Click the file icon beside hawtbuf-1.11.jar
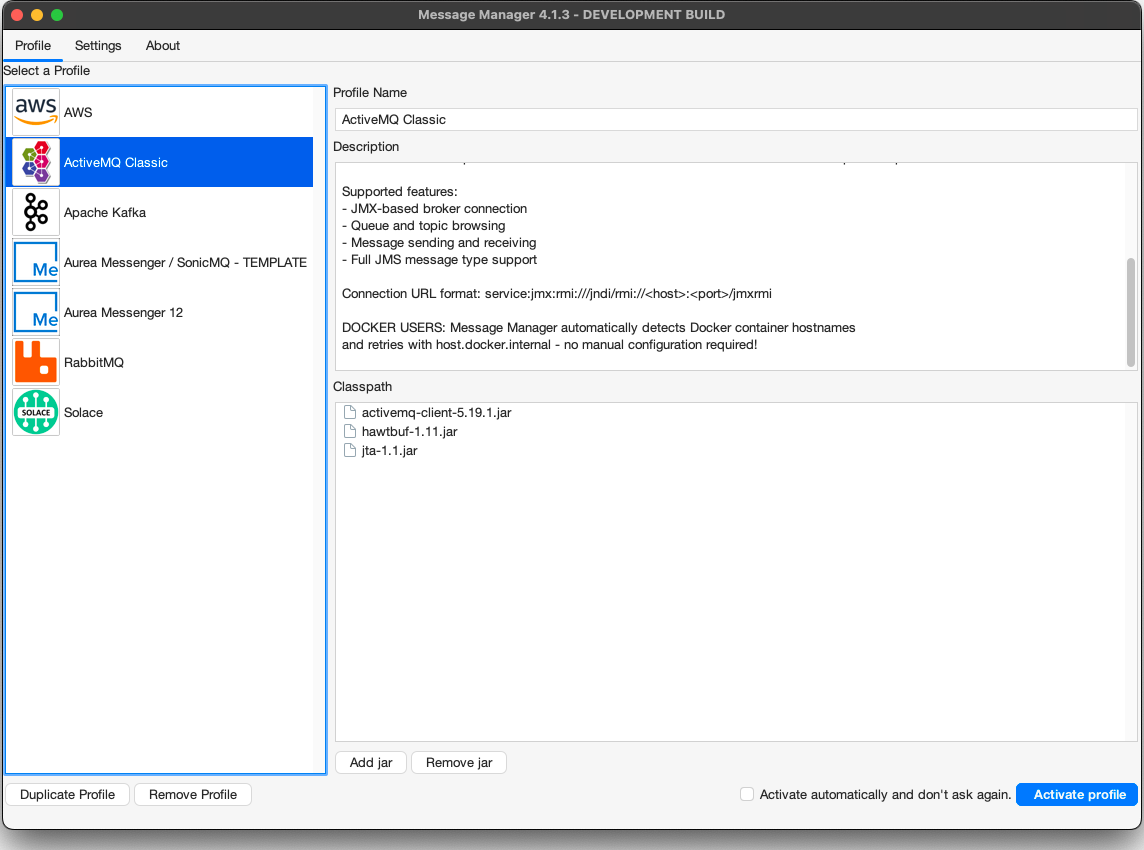1144x850 pixels. tap(350, 431)
